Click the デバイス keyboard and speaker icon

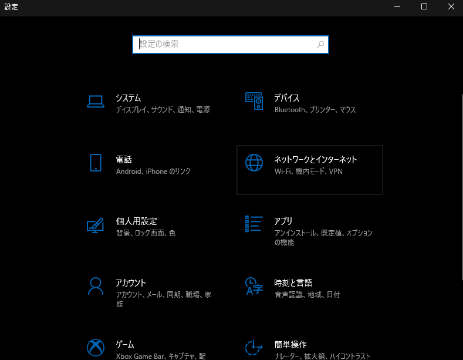click(x=254, y=101)
